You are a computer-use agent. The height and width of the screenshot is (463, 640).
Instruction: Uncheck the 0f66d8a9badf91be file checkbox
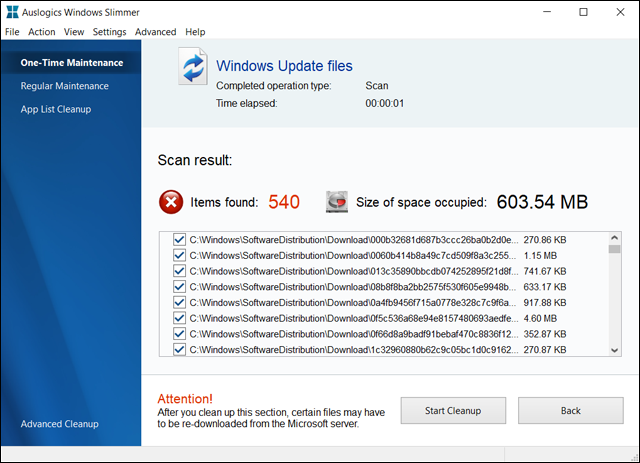[x=179, y=334]
